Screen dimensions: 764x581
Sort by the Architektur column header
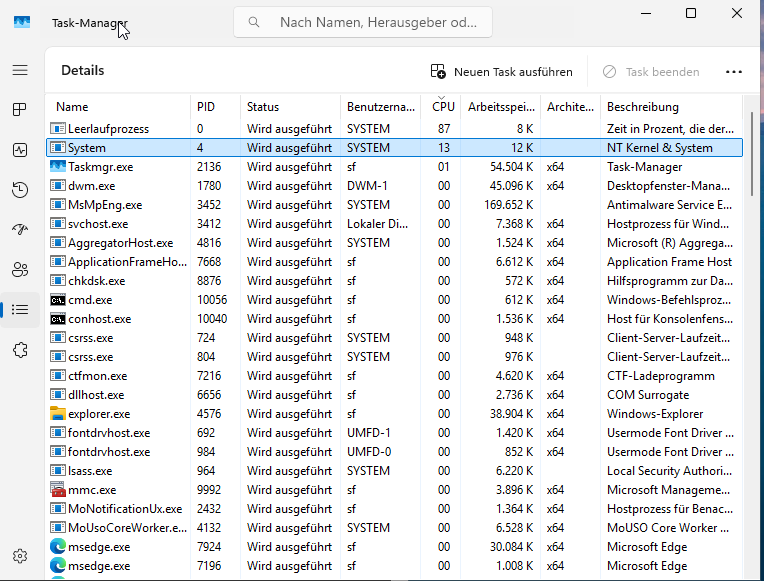coord(570,107)
